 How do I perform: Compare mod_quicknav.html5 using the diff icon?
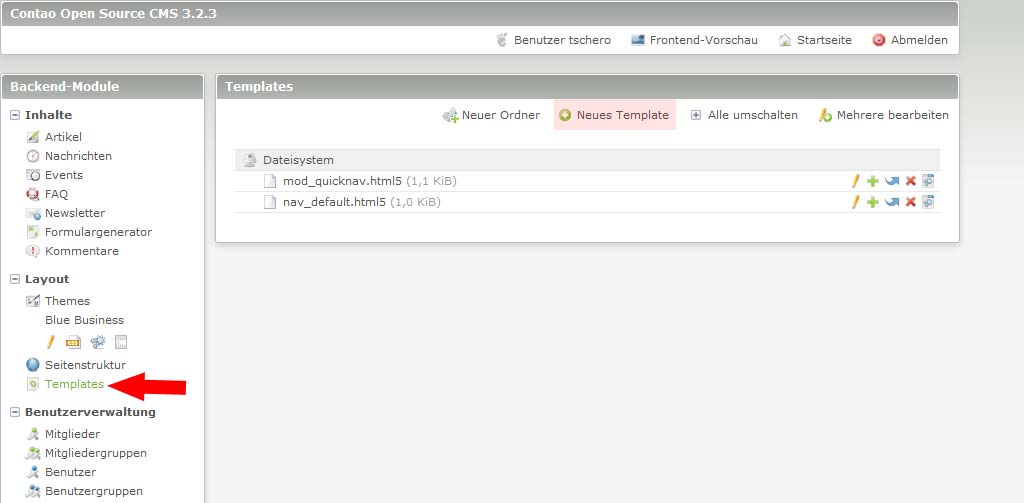tap(928, 181)
